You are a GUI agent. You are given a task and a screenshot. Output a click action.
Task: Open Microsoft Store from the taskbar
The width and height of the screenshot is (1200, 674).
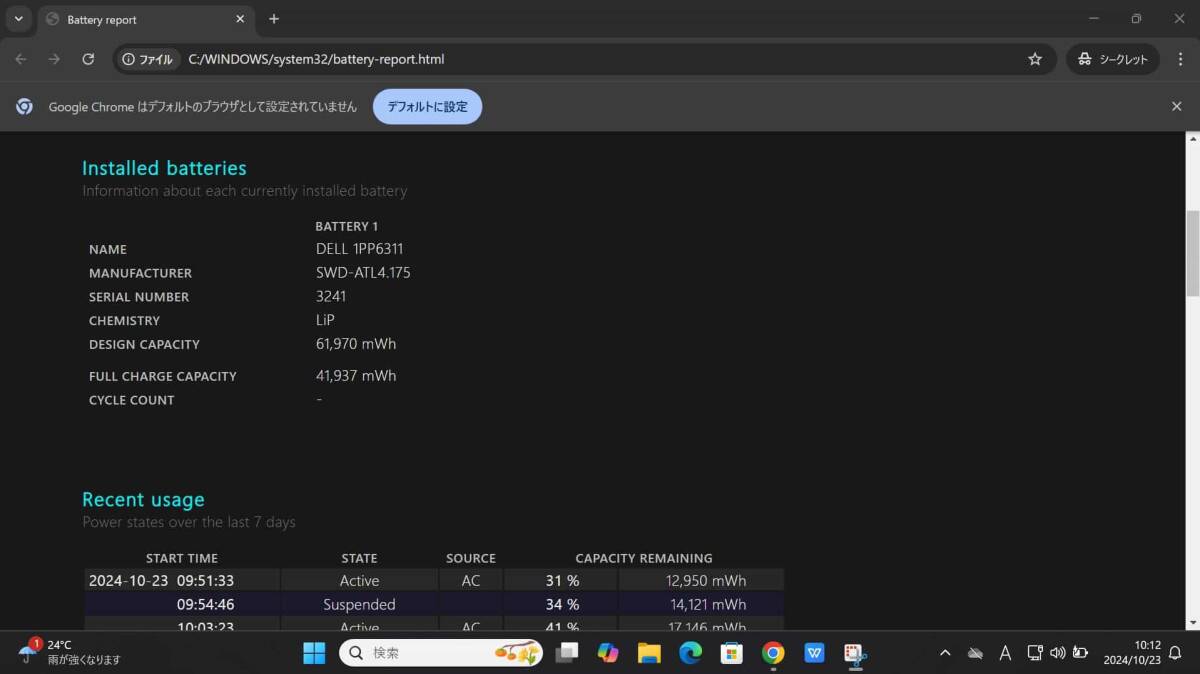(x=731, y=653)
